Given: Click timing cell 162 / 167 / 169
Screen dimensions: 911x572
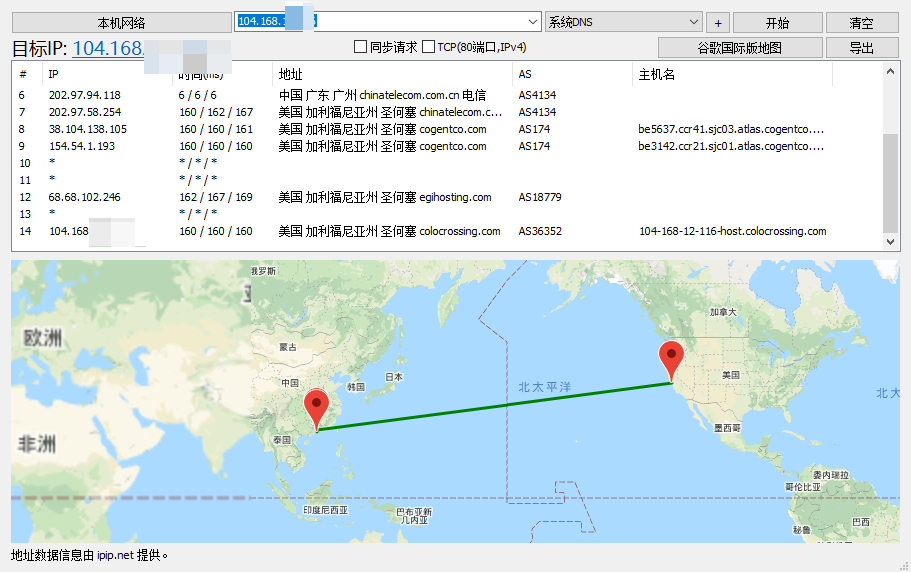Looking at the screenshot, I should point(216,197).
